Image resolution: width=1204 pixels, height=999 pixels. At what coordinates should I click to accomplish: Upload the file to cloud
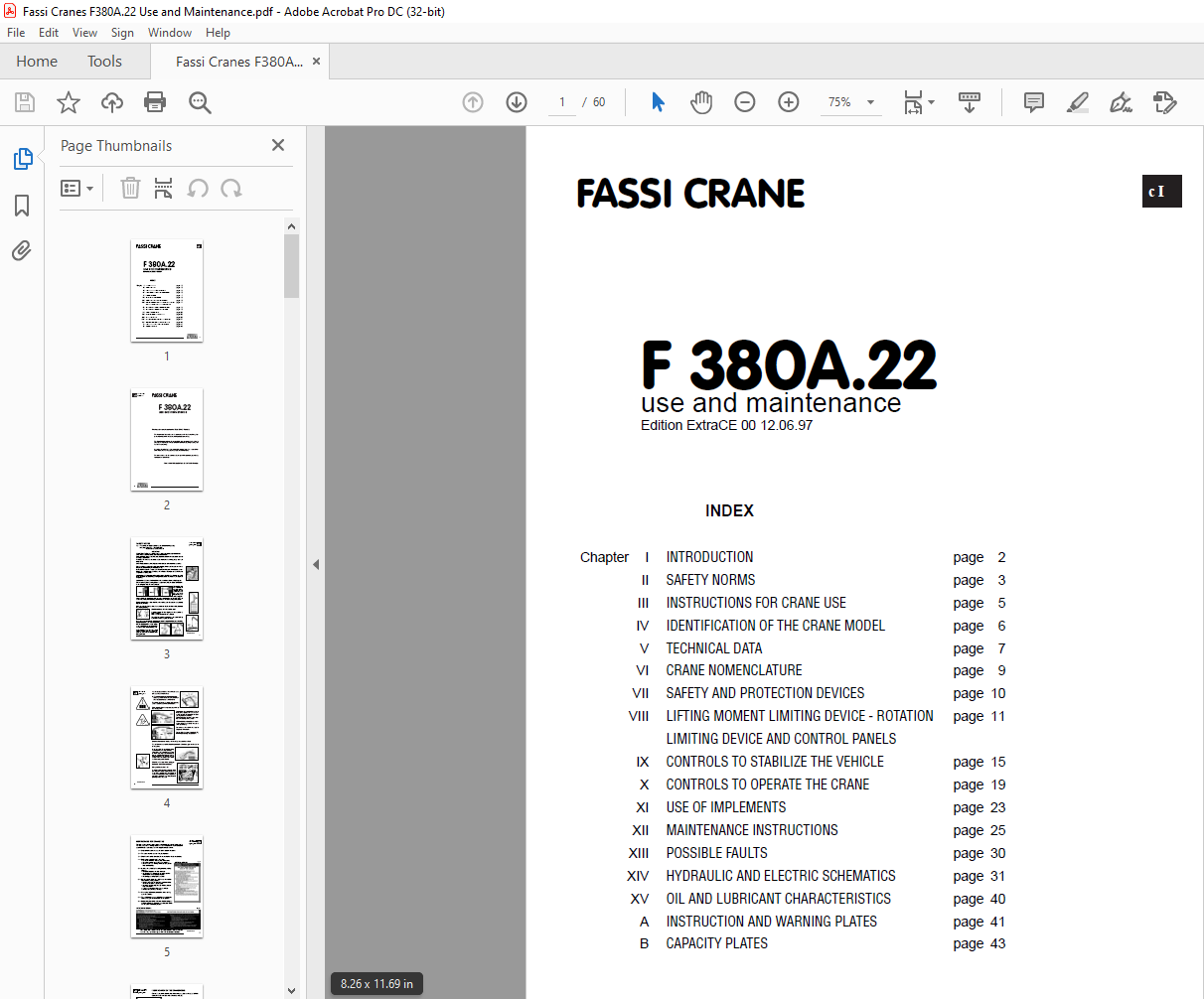tap(112, 102)
